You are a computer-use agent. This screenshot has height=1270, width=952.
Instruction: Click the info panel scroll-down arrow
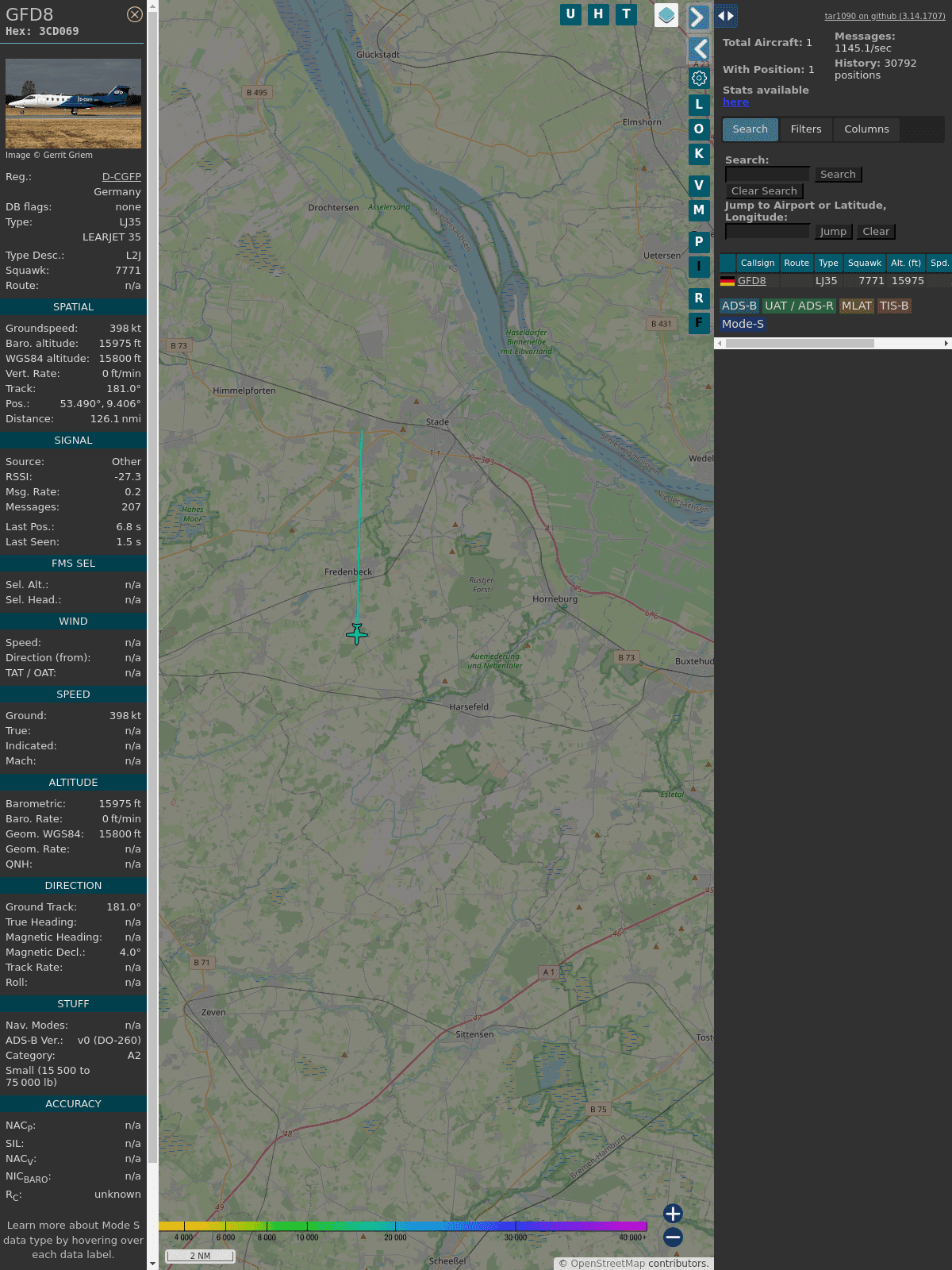click(x=152, y=1264)
